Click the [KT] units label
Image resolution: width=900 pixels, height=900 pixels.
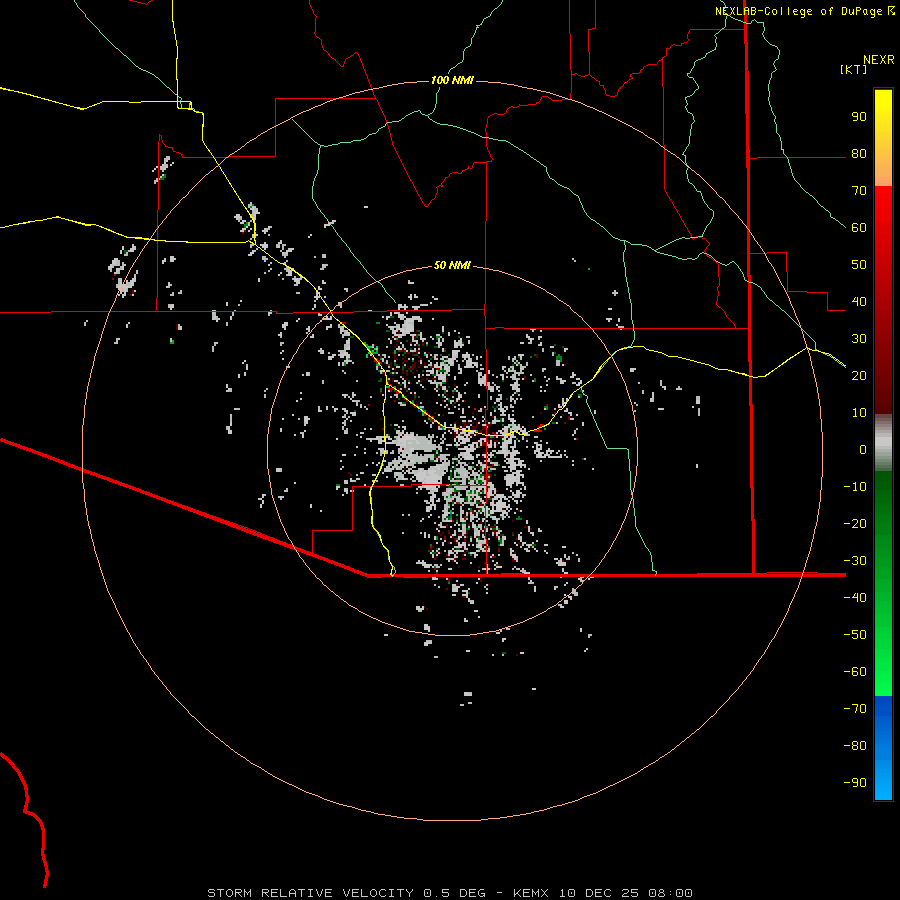(854, 69)
